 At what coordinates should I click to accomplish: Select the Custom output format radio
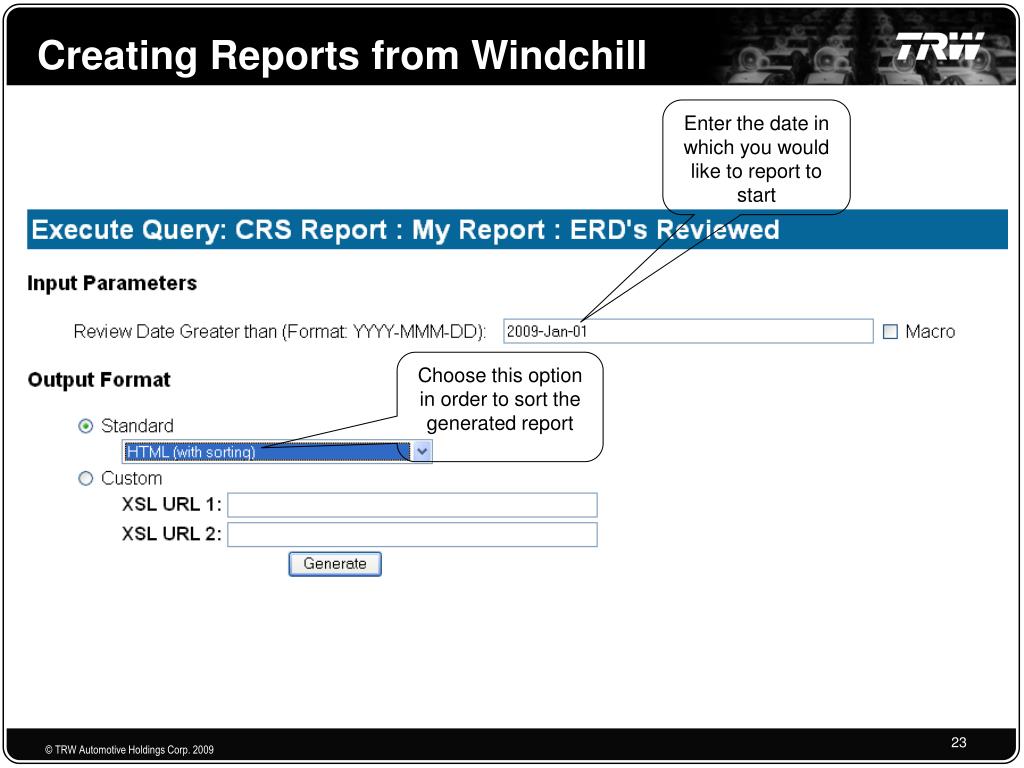coord(86,479)
